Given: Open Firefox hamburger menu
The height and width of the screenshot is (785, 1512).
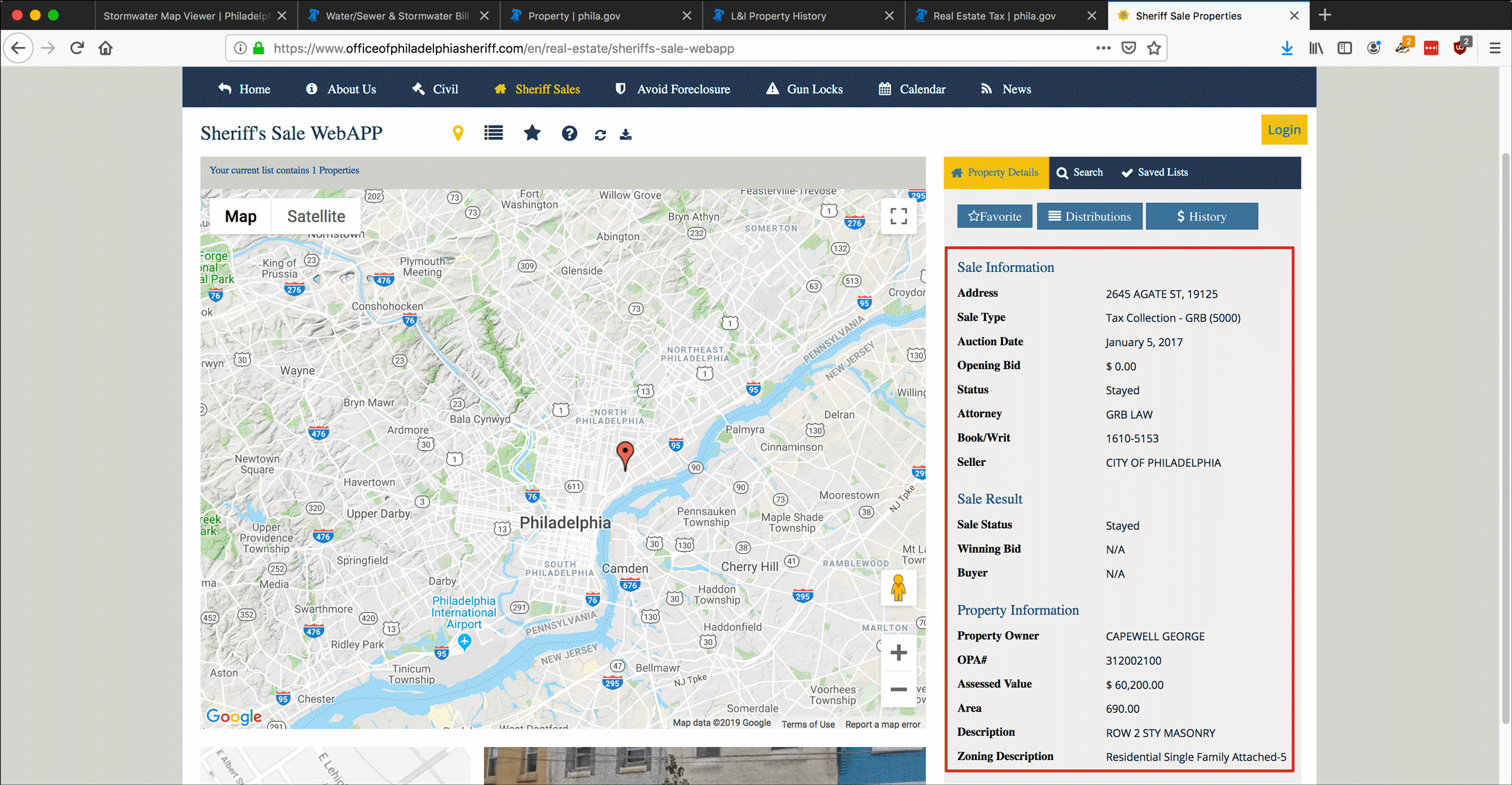Looking at the screenshot, I should click(1495, 48).
